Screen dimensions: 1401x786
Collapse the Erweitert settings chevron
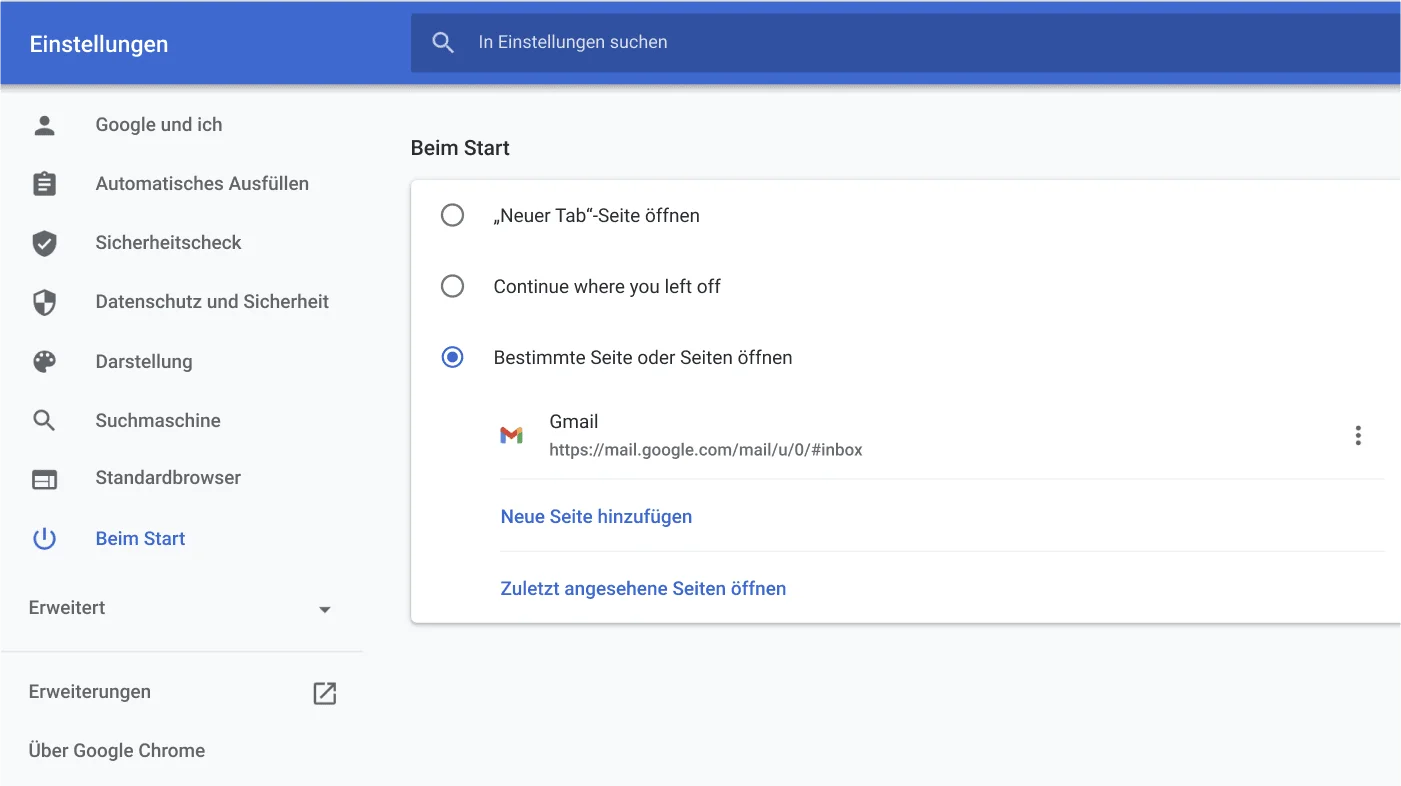(324, 608)
